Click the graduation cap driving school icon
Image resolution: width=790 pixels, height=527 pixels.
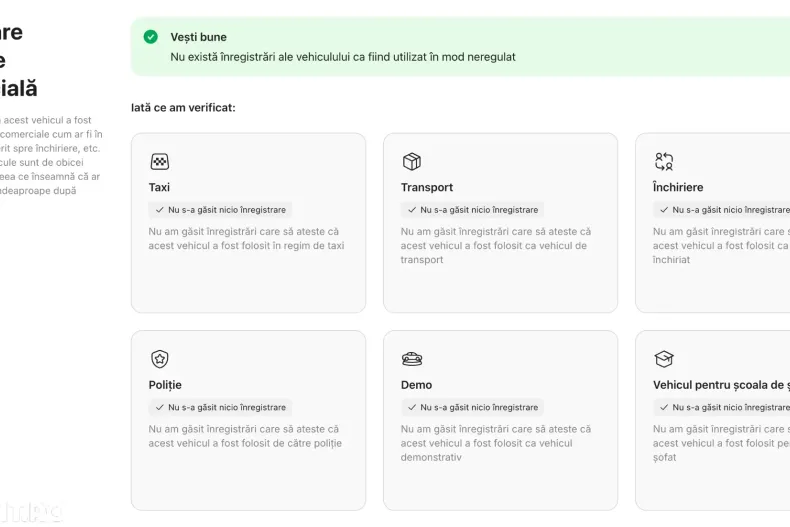pyautogui.click(x=664, y=359)
